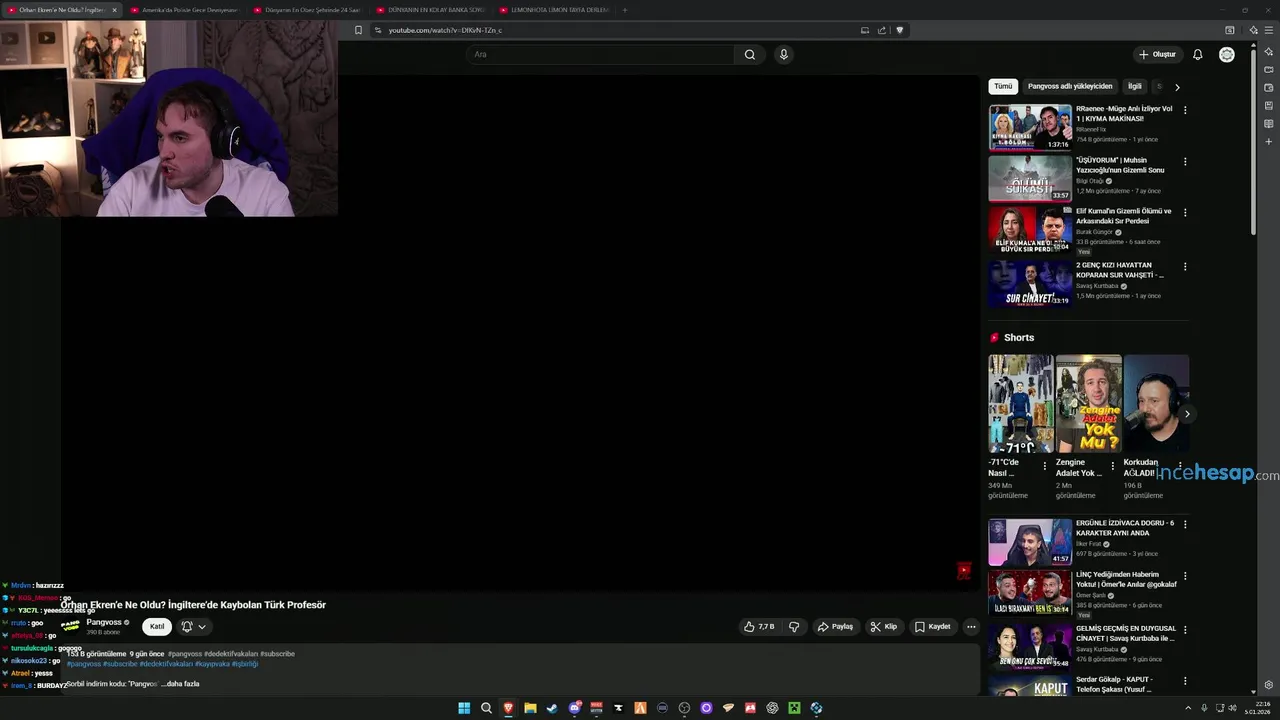Click the Paylaş share button
This screenshot has height=720, width=1280.
click(x=835, y=627)
